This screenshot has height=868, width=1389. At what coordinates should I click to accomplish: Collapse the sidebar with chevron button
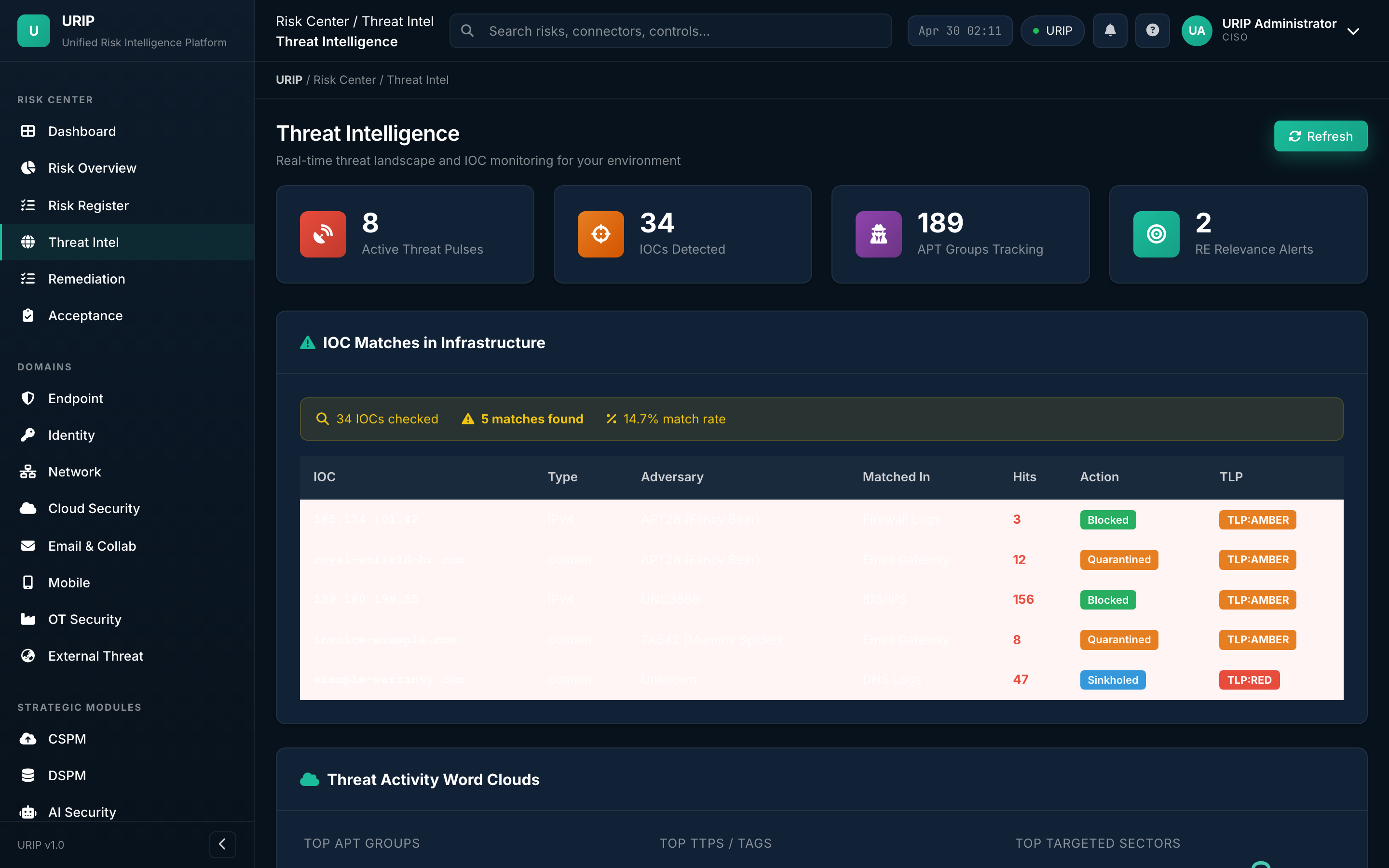(x=223, y=844)
